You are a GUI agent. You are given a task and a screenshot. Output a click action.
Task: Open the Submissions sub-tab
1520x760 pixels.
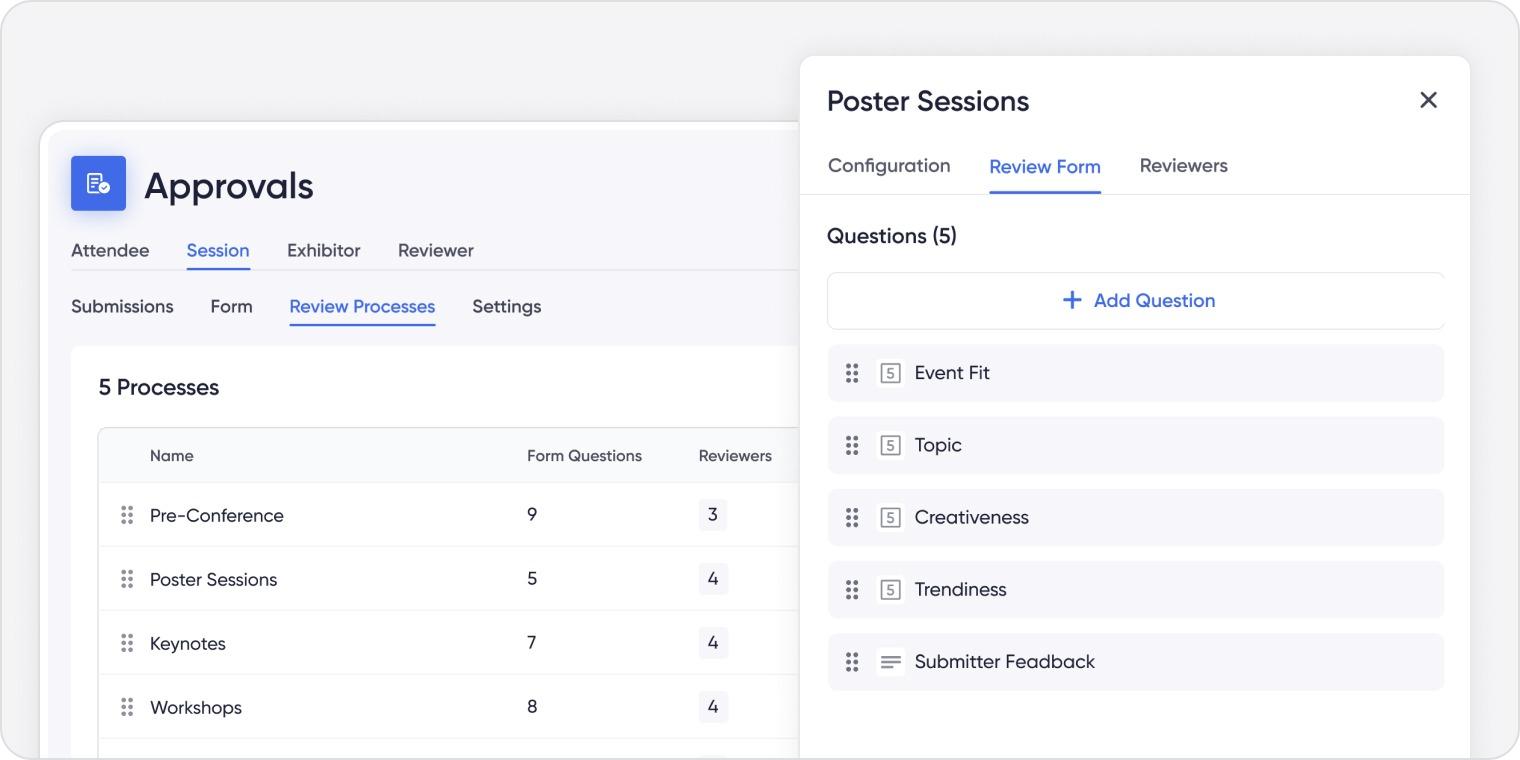122,306
